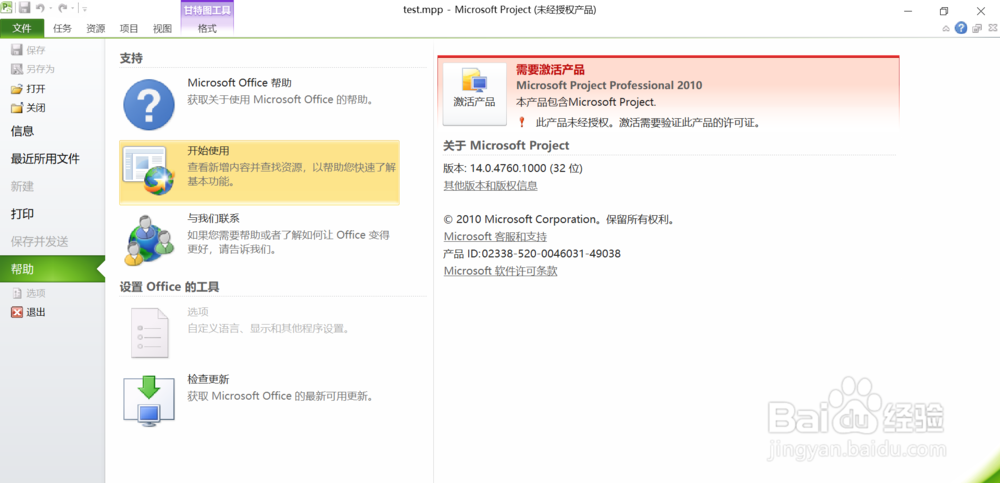The height and width of the screenshot is (483, 1000).
Task: Minimize the Microsoft Project window
Action: [x=908, y=11]
